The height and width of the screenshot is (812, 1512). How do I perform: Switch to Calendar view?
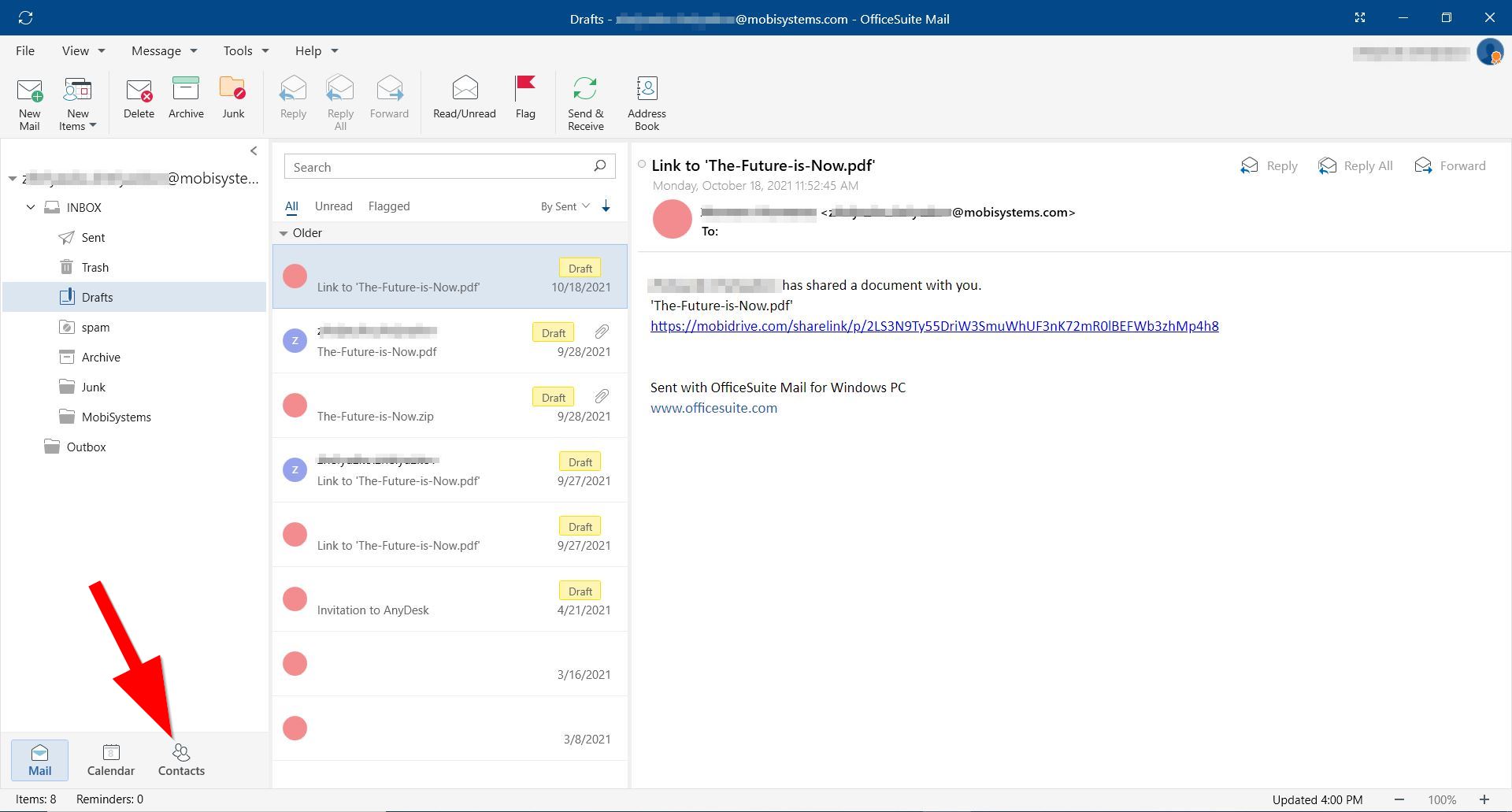(111, 759)
